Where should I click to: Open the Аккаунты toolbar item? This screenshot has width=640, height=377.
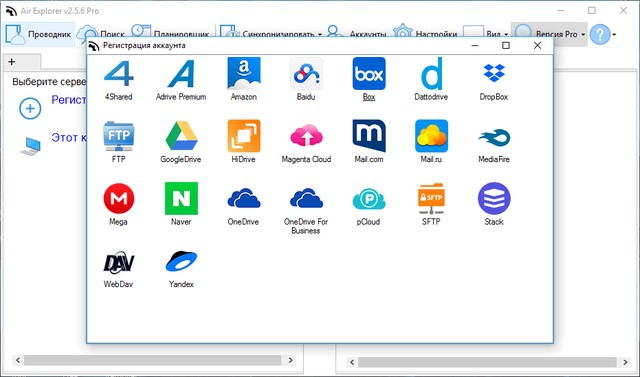(356, 34)
